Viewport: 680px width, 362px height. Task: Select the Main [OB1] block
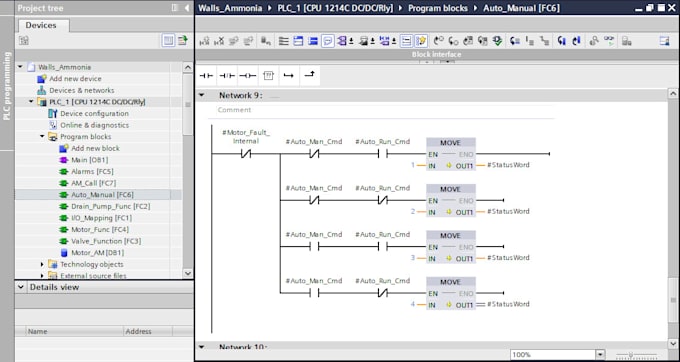pyautogui.click(x=89, y=160)
